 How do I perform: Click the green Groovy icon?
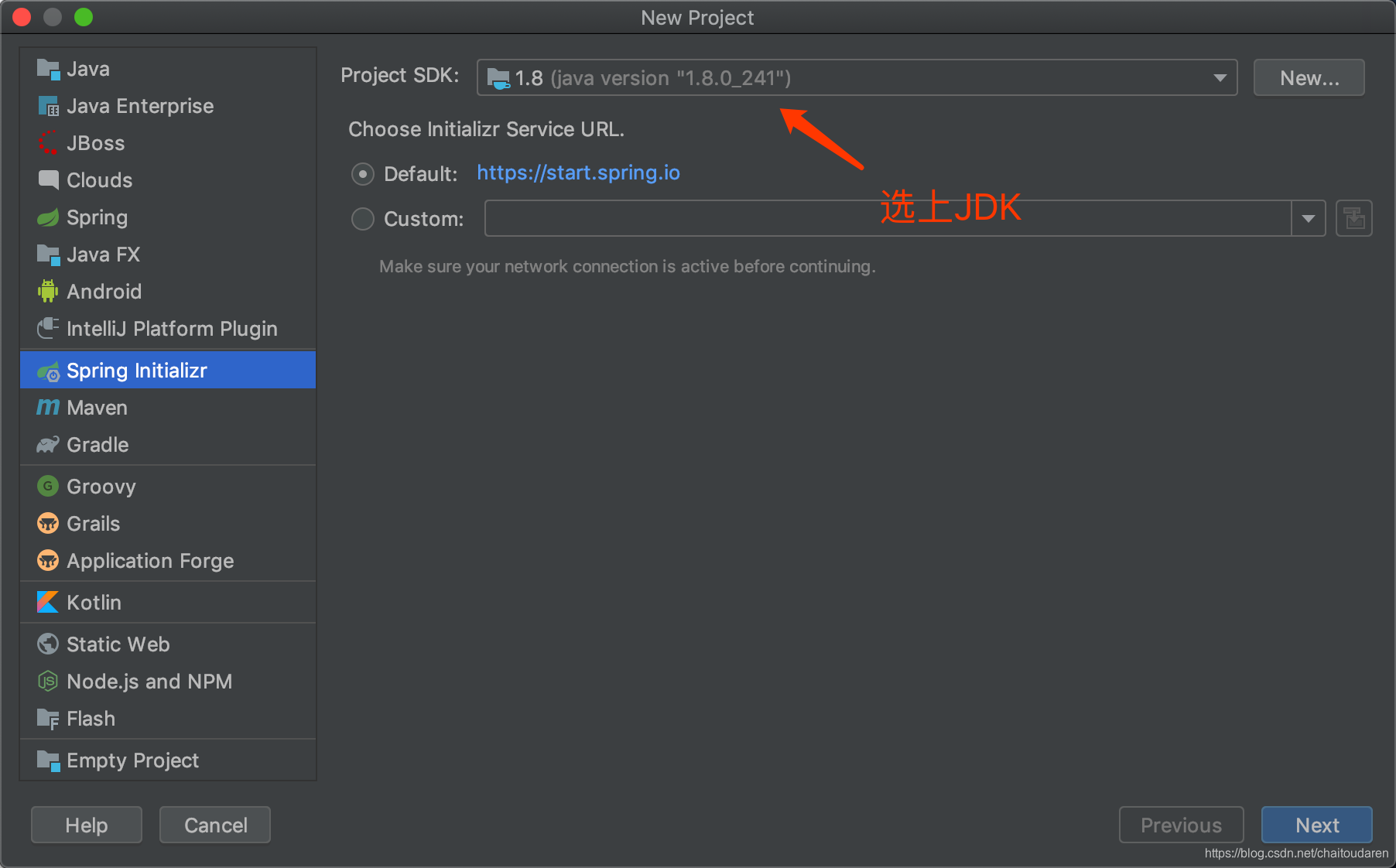[48, 487]
